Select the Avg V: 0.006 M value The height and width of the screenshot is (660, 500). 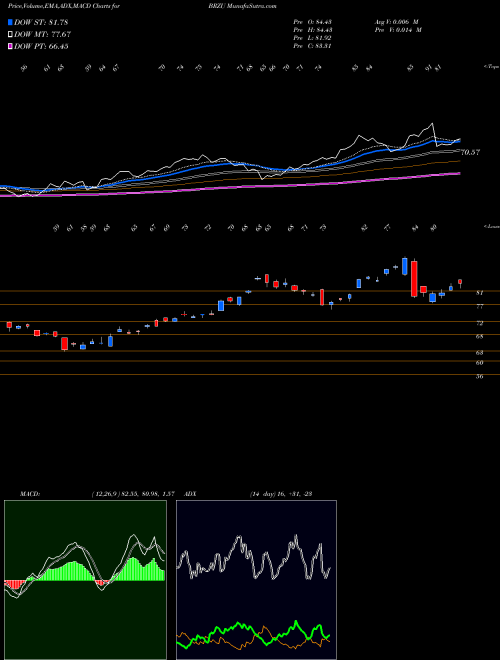tap(396, 22)
